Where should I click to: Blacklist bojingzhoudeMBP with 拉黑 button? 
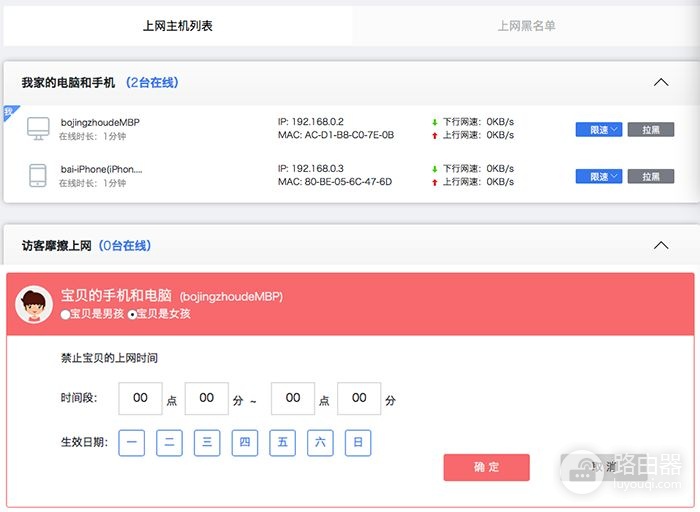[x=651, y=129]
